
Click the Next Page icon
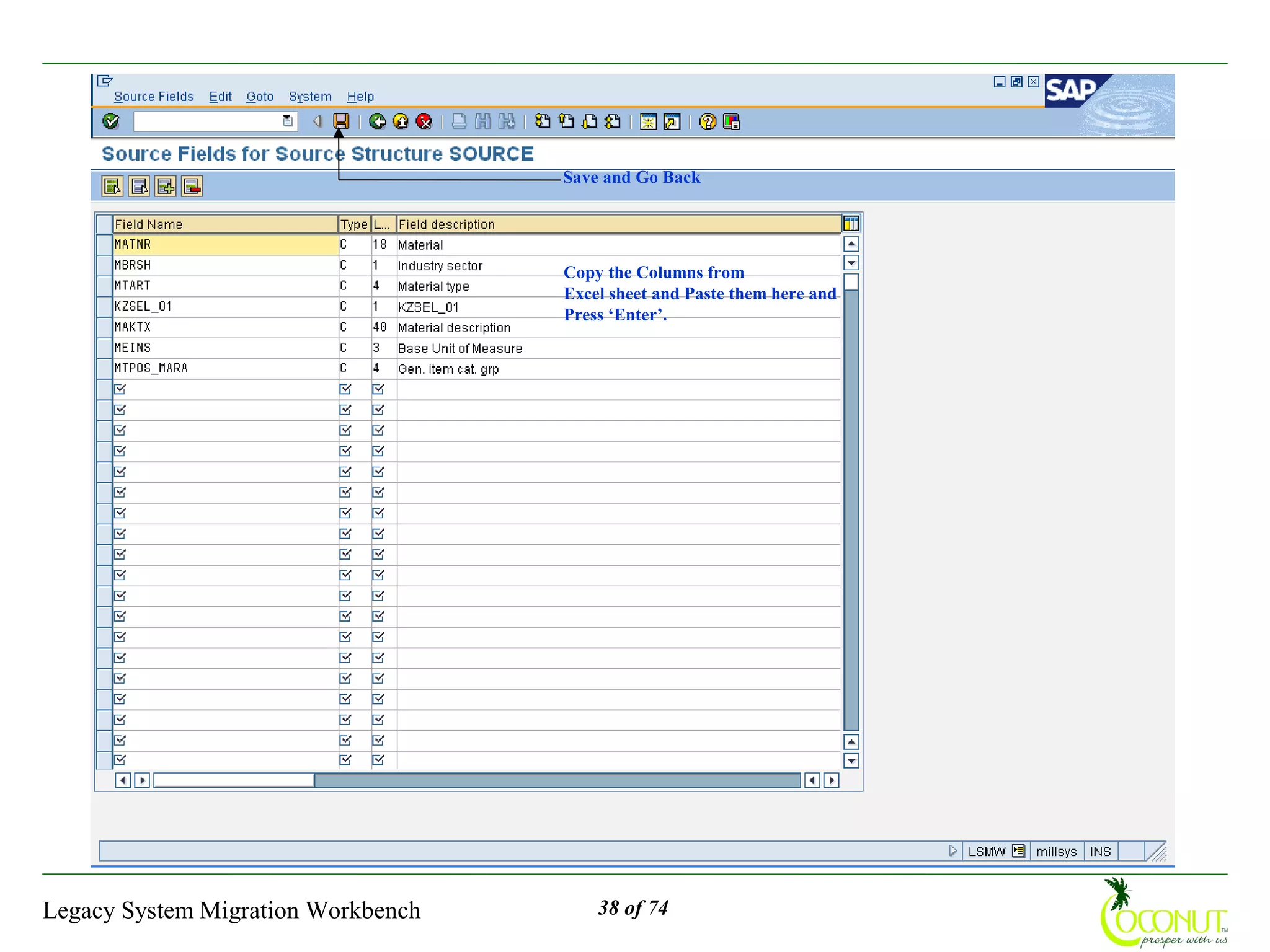click(590, 121)
